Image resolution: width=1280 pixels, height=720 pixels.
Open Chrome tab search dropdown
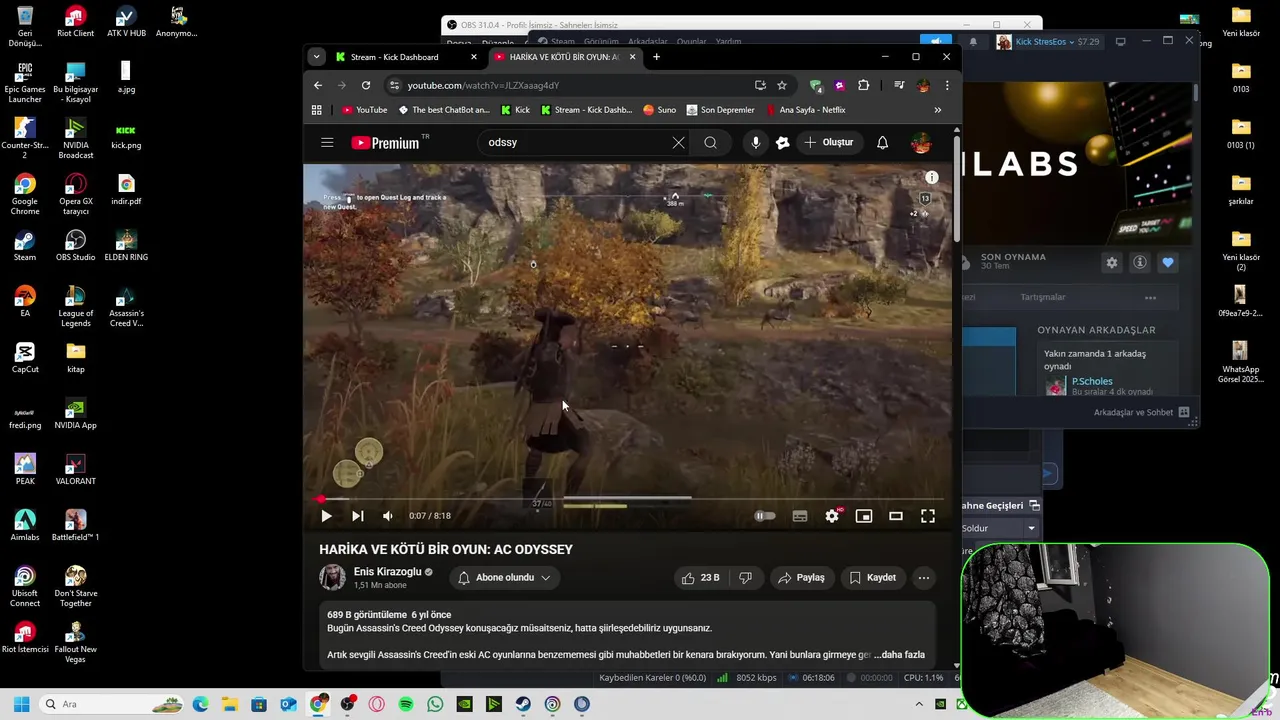[316, 57]
